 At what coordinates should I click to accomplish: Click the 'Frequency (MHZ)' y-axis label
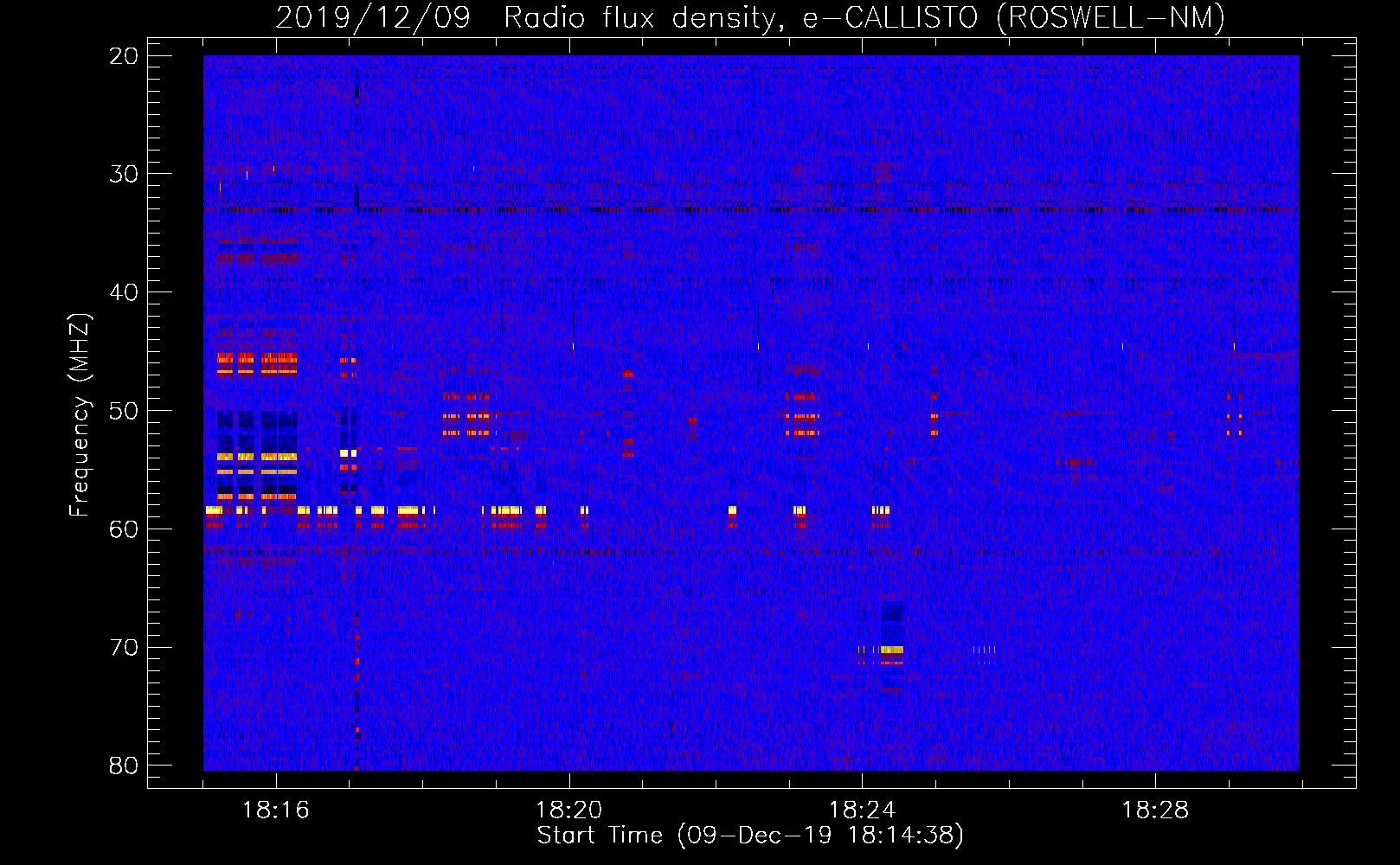click(80, 414)
